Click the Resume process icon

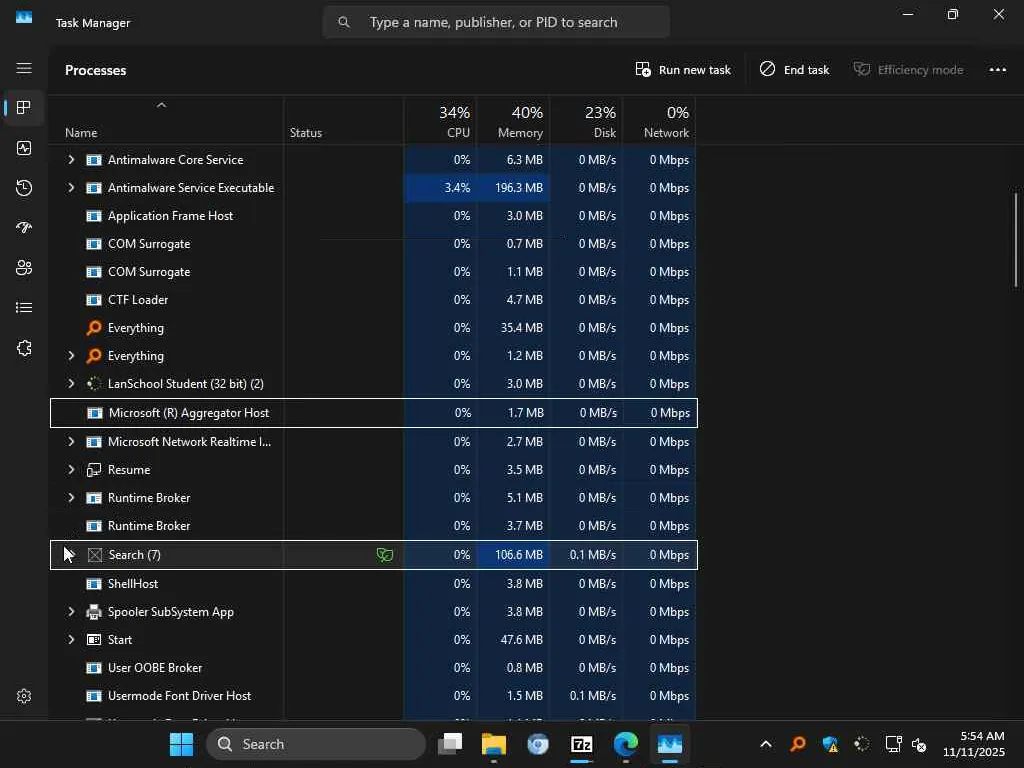[x=94, y=470]
